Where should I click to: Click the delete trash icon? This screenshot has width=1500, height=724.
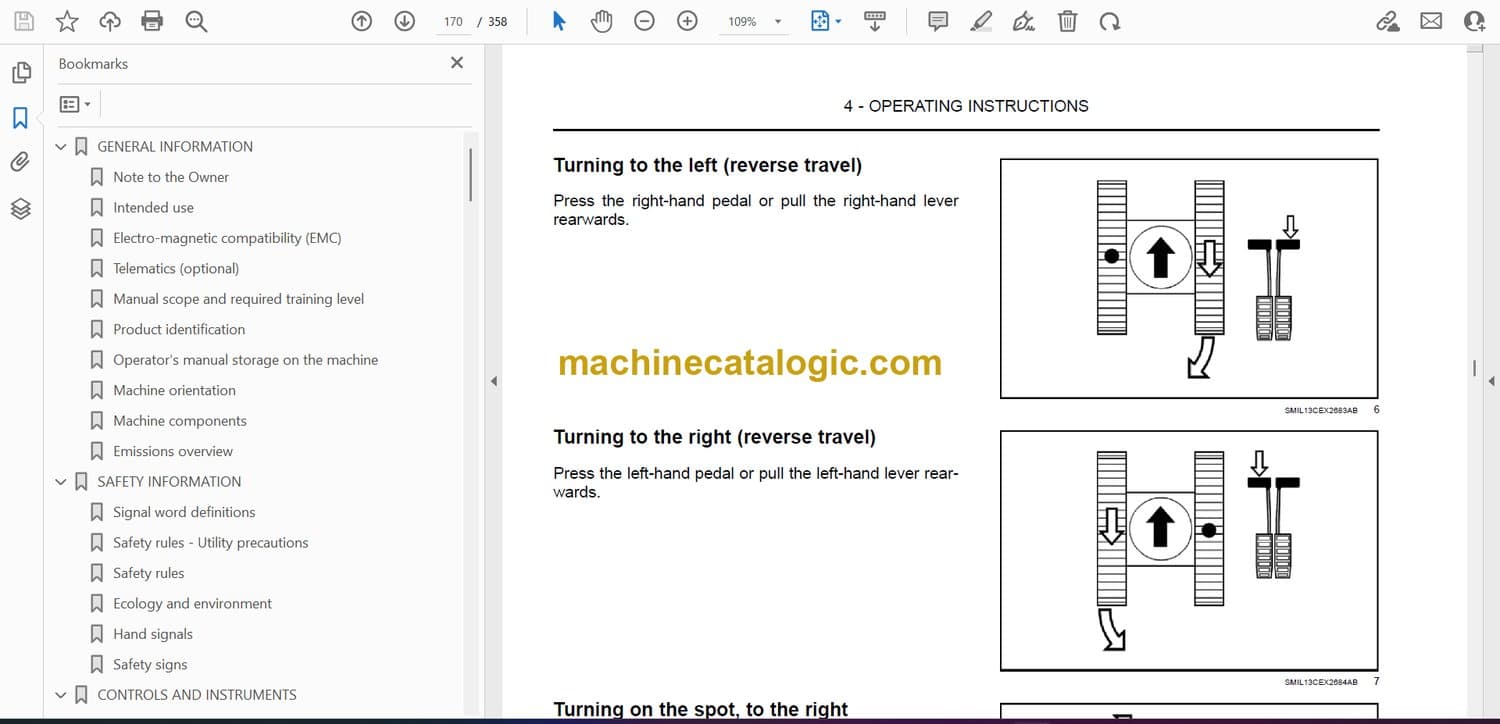pos(1067,21)
